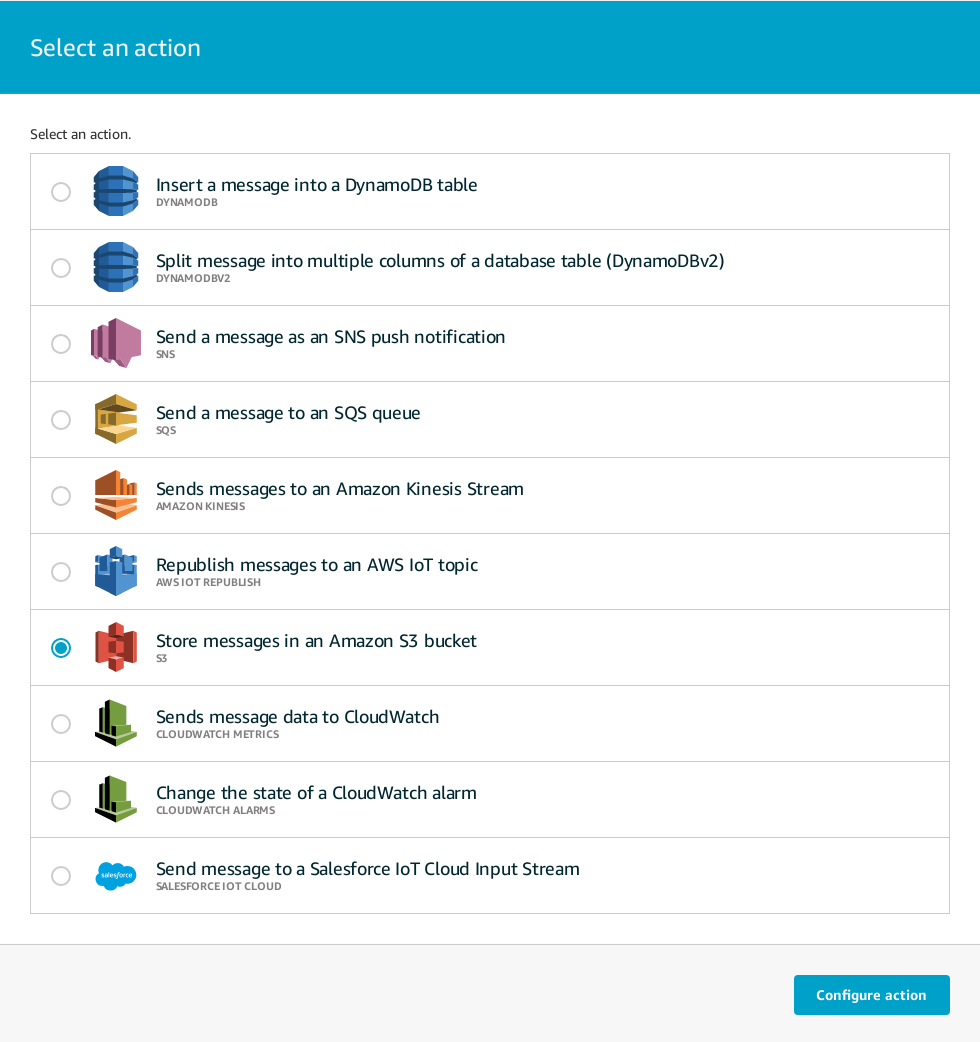
Task: Select the SNS push notification radio button
Action: [x=61, y=344]
